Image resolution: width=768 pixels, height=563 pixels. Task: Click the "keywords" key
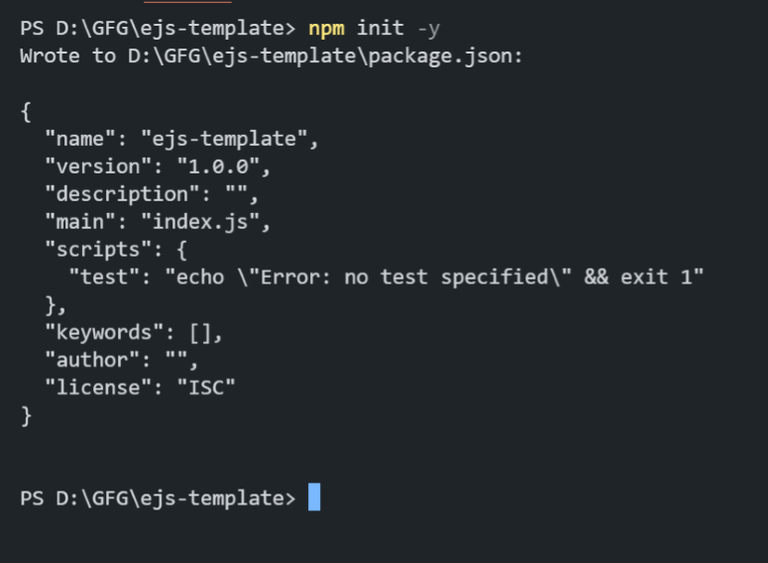(104, 332)
